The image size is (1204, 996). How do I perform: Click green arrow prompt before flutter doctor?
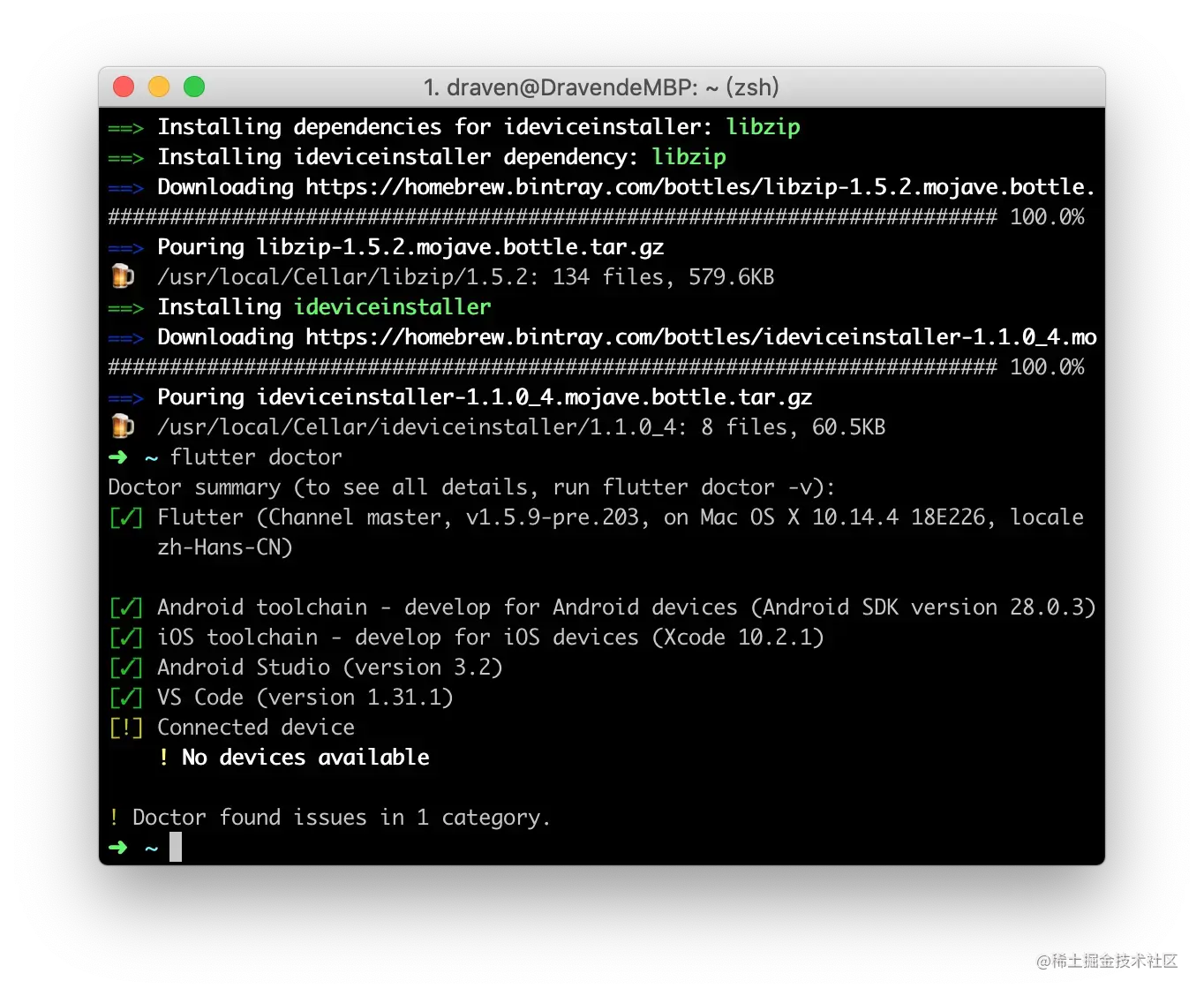(x=118, y=457)
